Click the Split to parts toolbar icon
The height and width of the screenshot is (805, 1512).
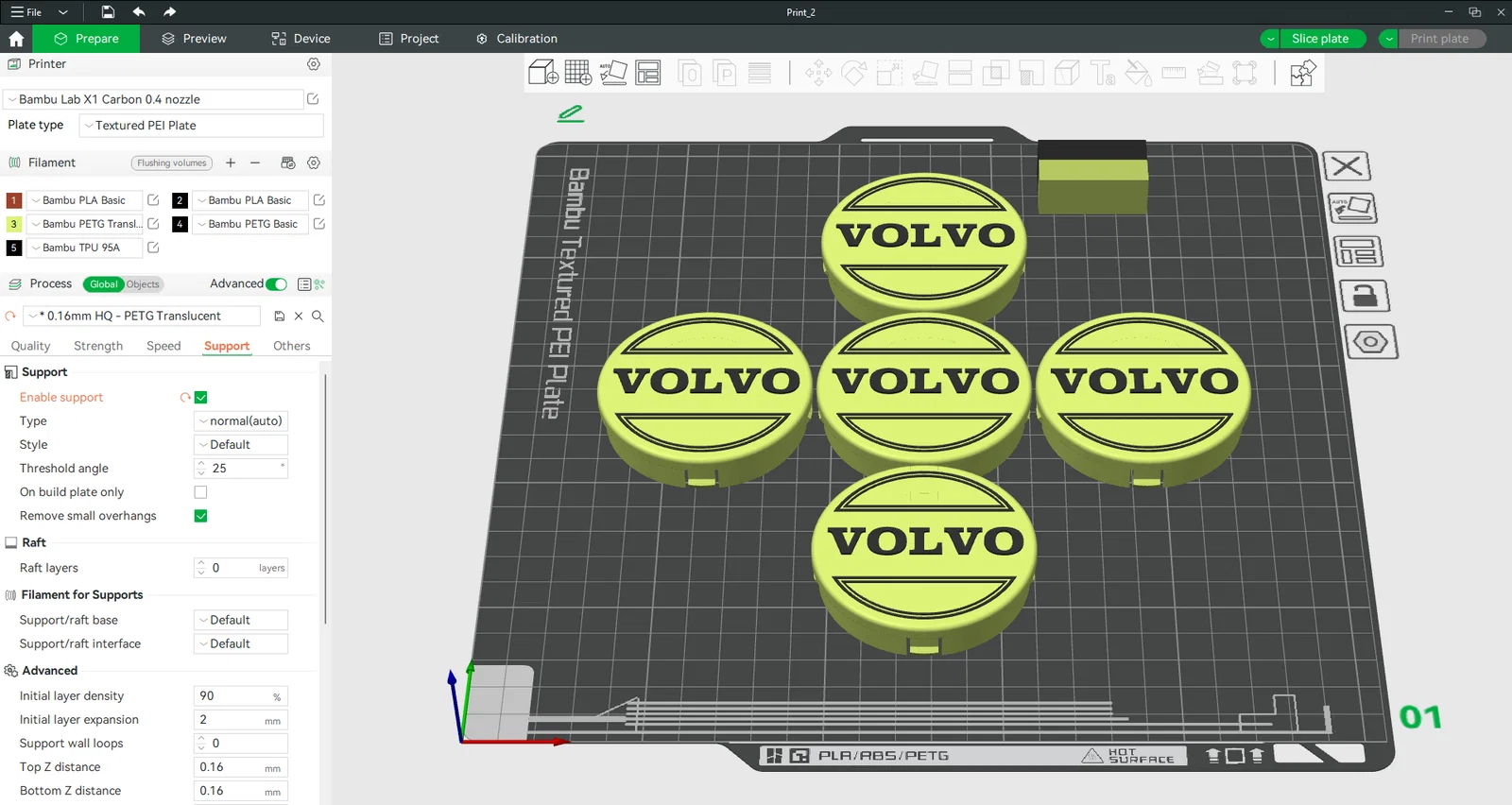point(725,73)
